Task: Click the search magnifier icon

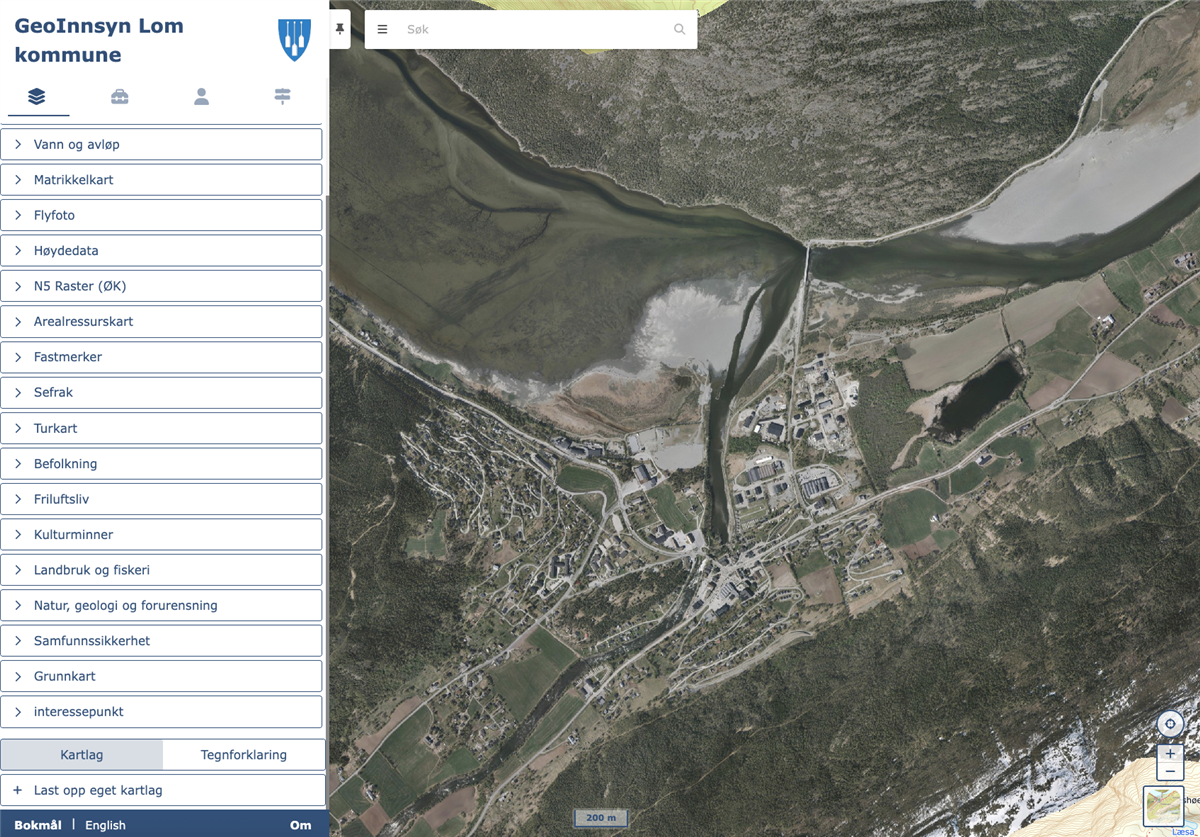Action: click(680, 30)
